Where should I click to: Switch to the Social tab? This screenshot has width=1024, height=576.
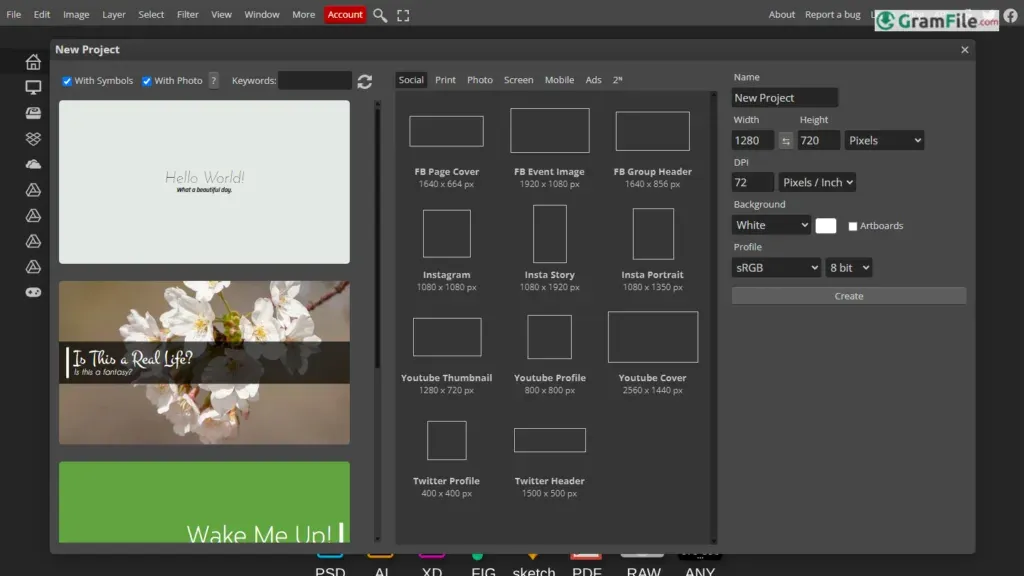[411, 80]
